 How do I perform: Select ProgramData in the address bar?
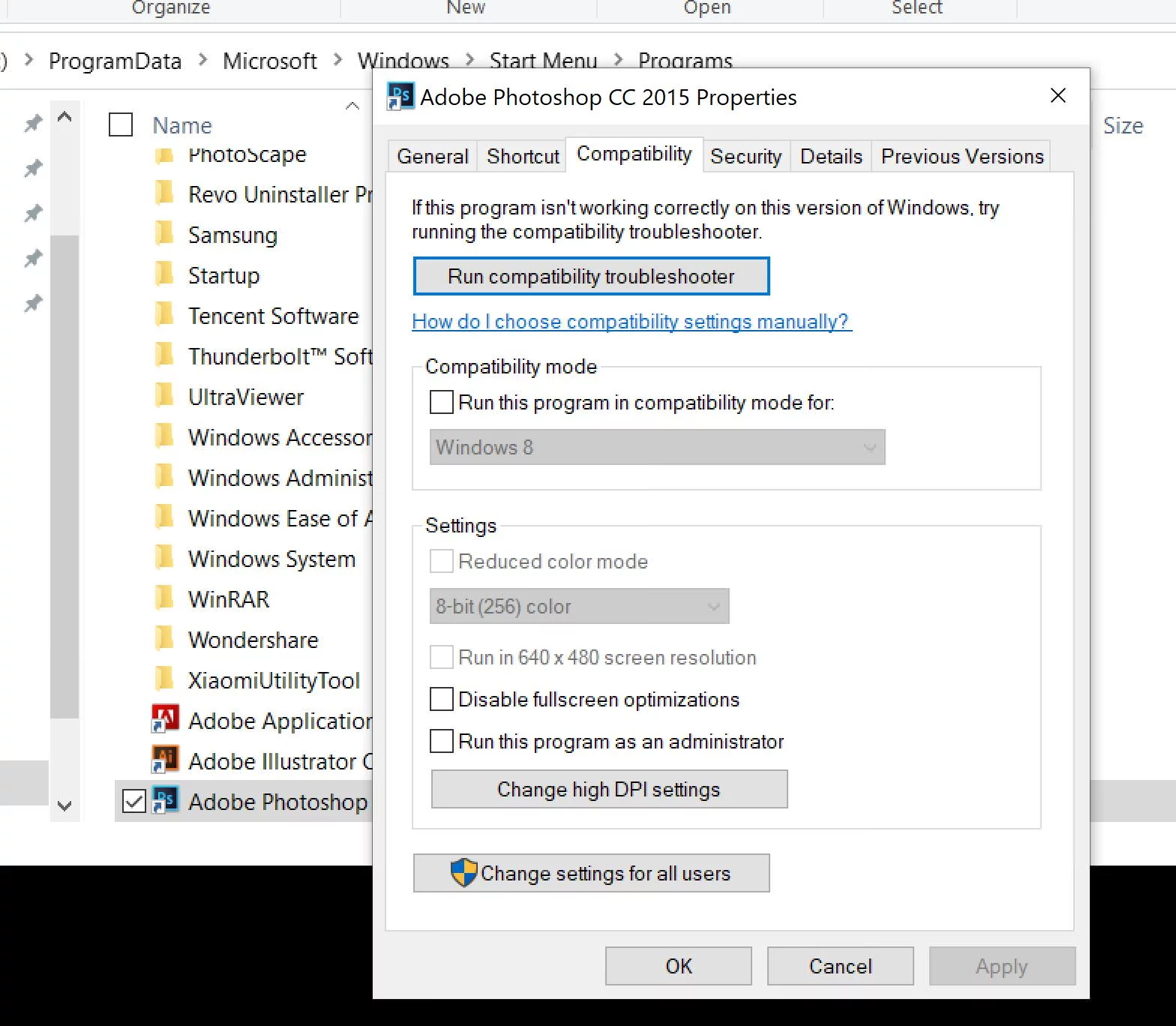tap(115, 61)
